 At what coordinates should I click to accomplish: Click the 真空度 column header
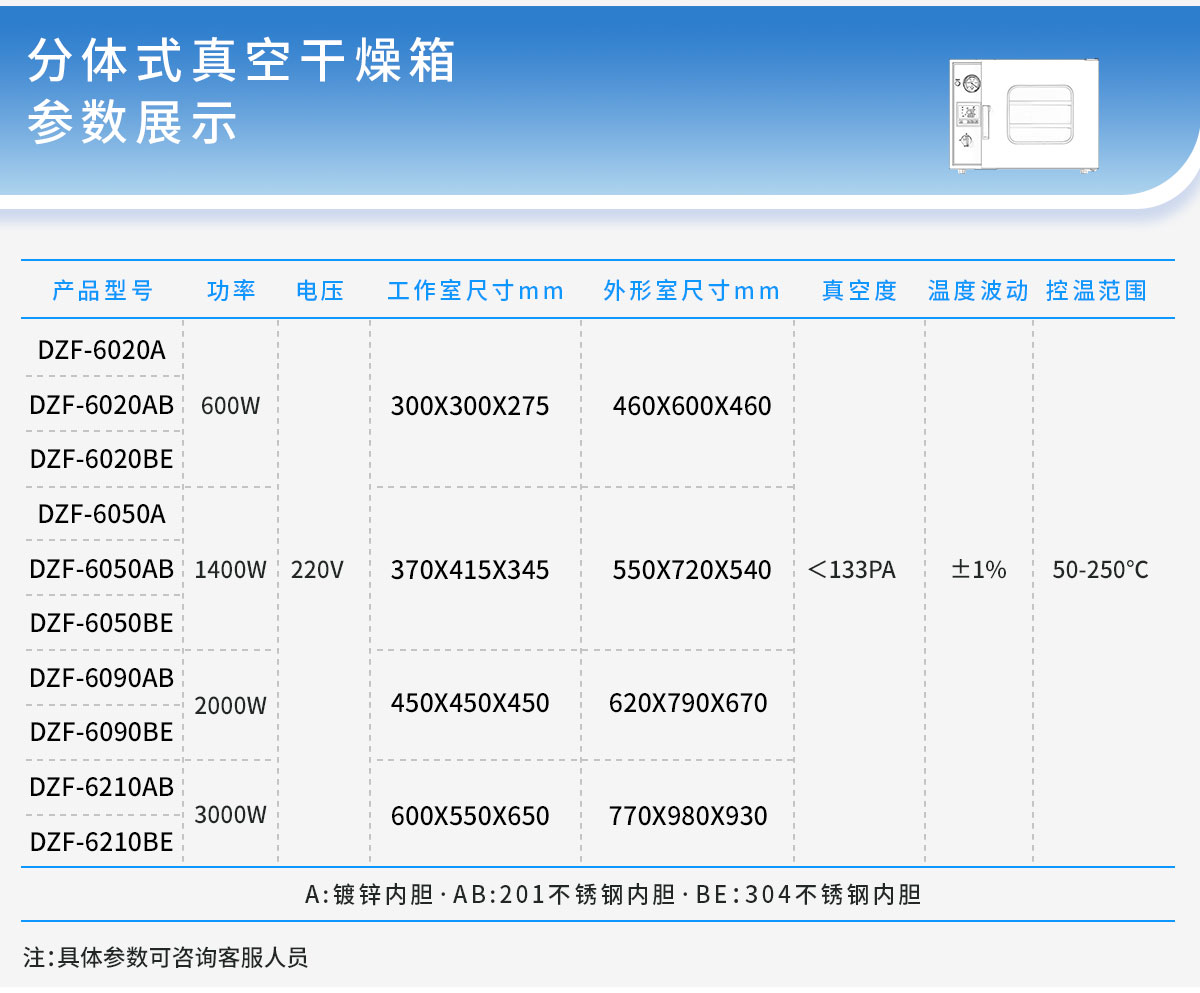click(859, 291)
